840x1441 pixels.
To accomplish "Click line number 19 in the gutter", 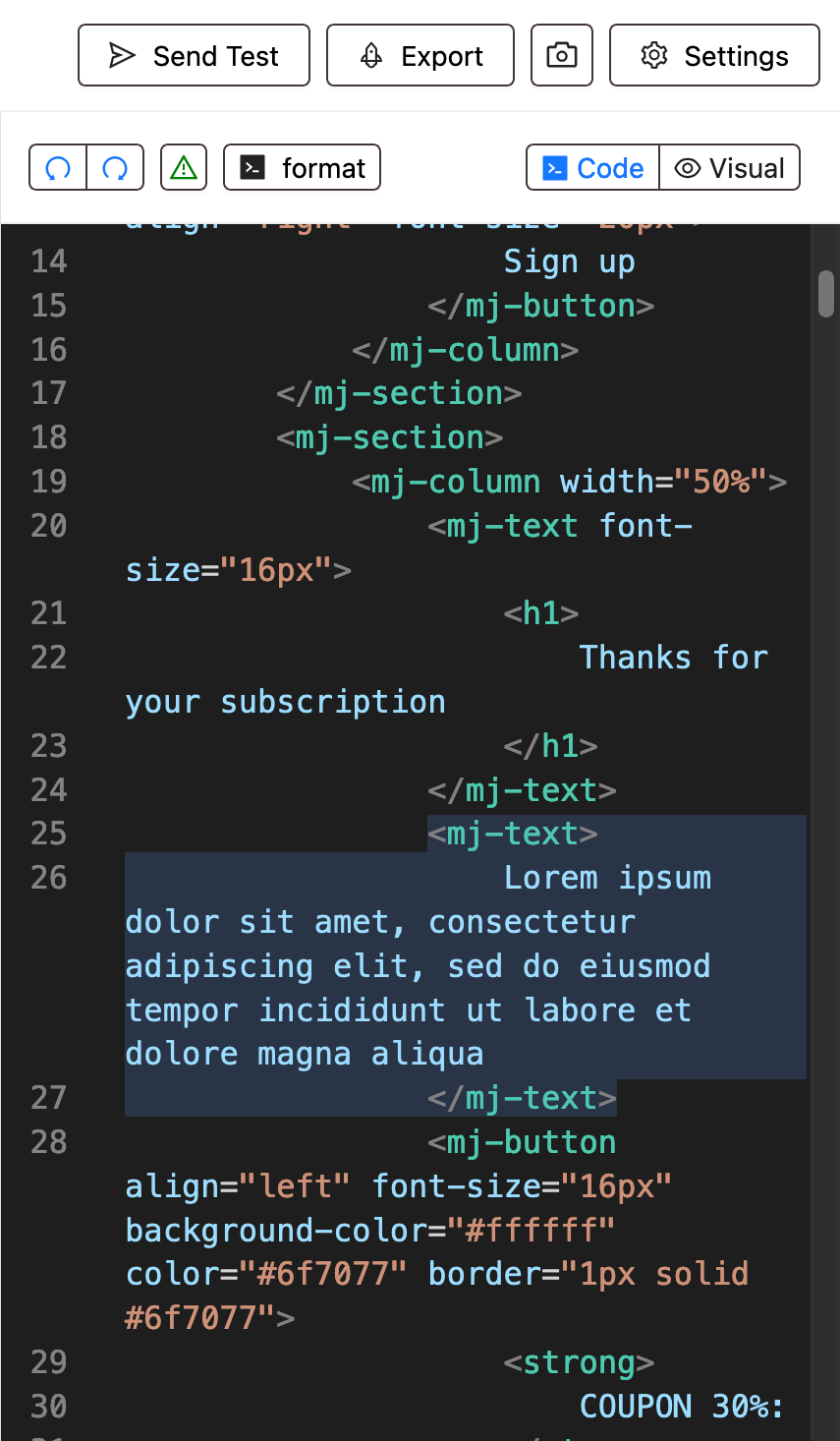I will [x=49, y=482].
